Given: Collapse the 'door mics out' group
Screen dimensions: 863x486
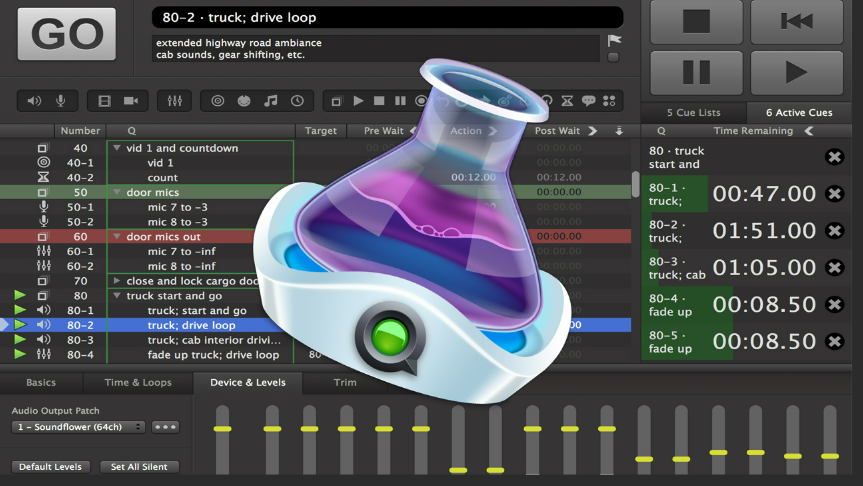Looking at the screenshot, I should (117, 237).
